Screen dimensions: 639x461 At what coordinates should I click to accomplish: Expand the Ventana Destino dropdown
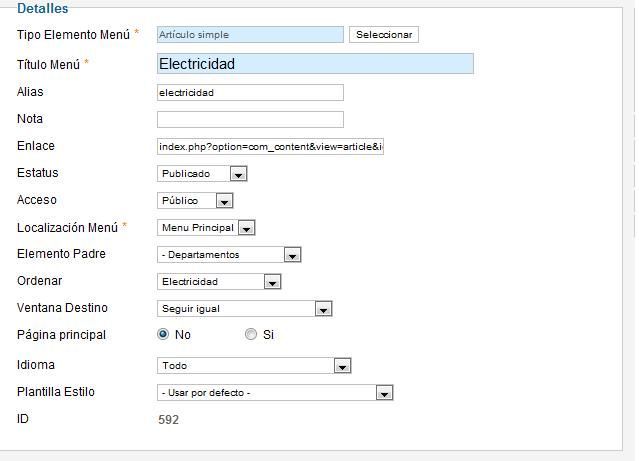245,309
